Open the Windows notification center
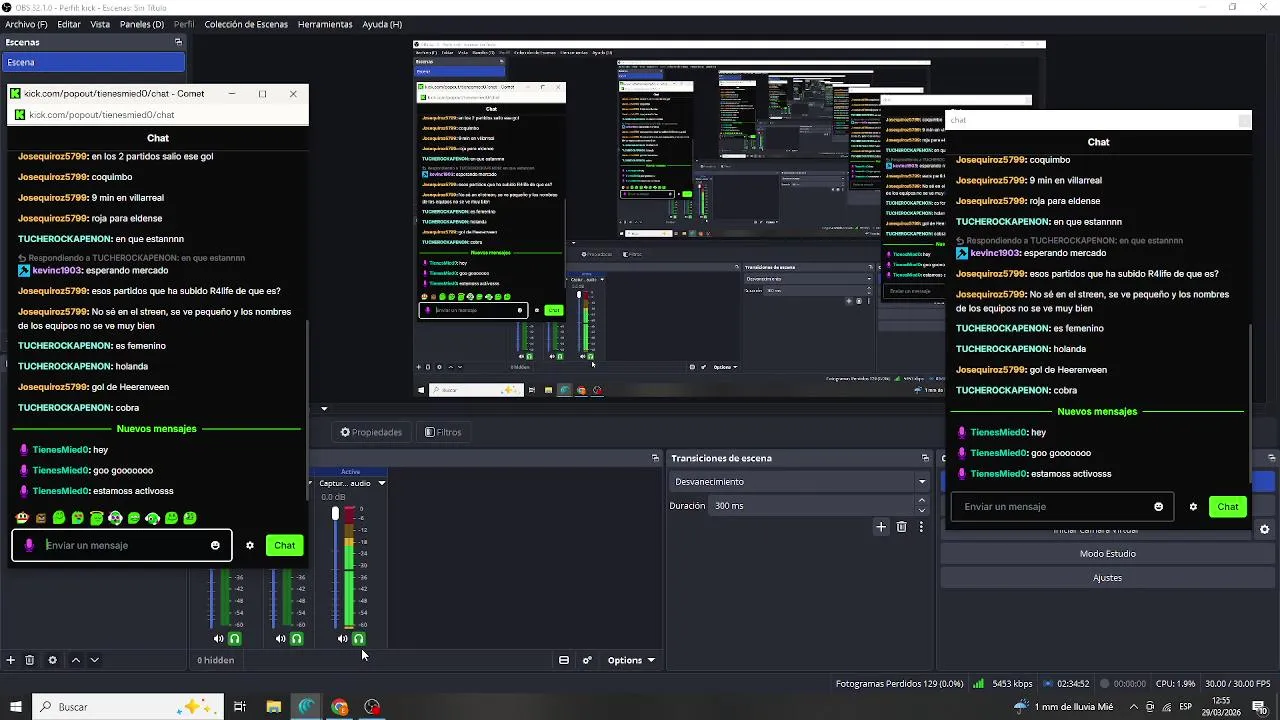 [1259, 707]
